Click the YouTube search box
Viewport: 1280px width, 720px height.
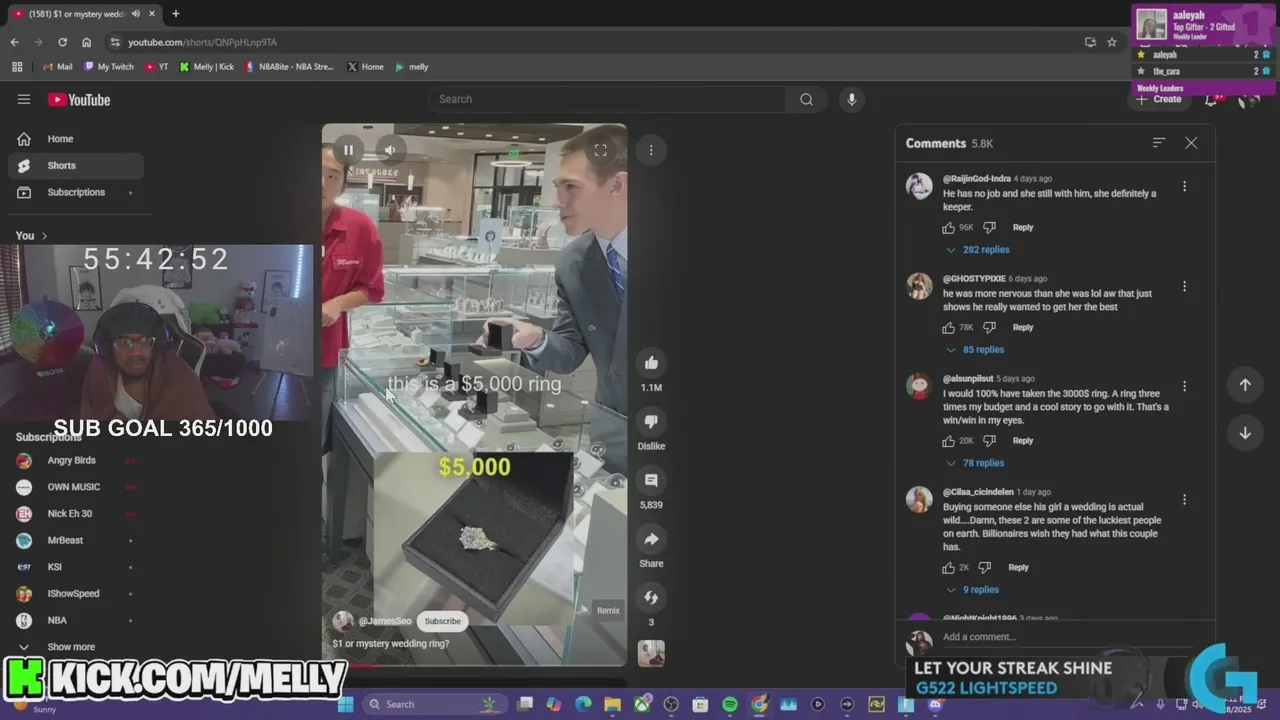pos(608,99)
